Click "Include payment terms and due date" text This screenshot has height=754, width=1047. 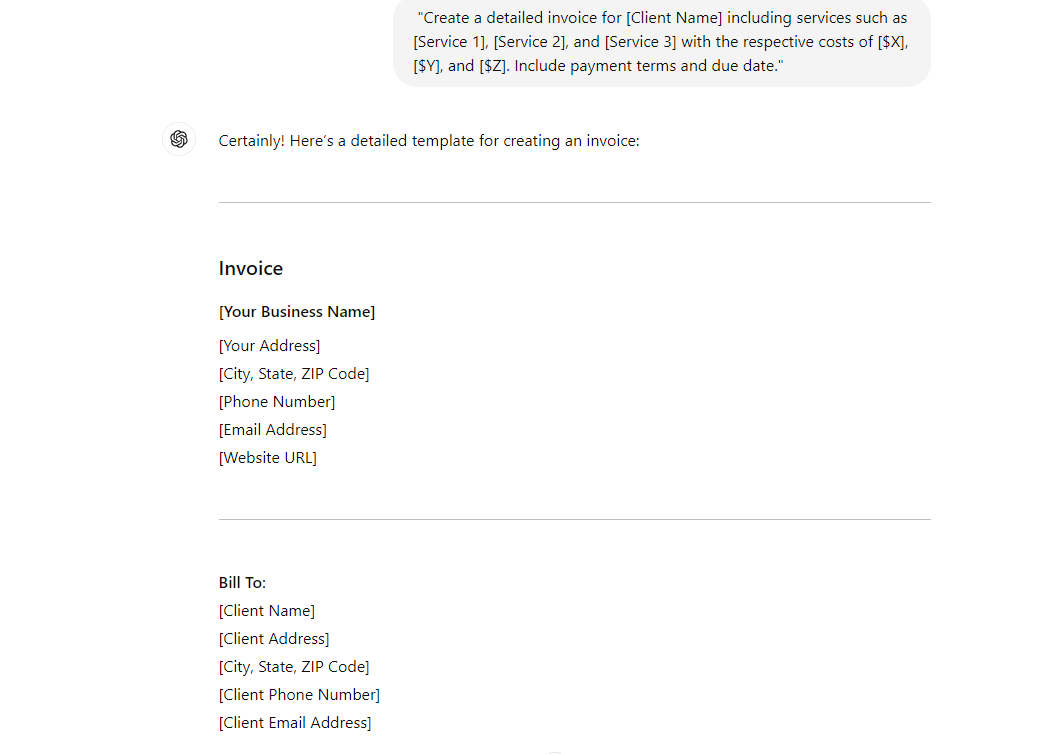pos(646,66)
